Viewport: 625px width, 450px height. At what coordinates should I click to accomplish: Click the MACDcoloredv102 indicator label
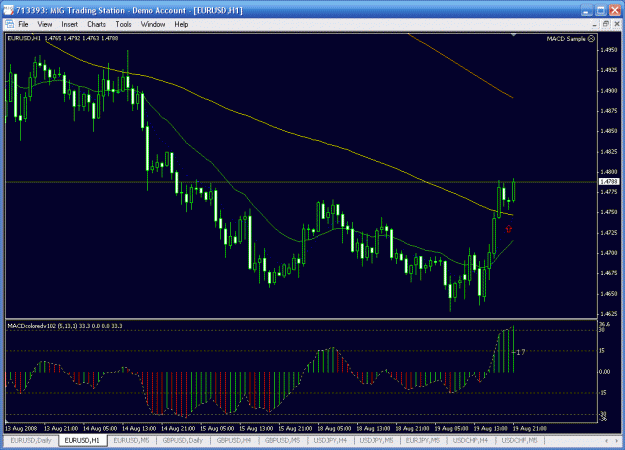(65, 326)
